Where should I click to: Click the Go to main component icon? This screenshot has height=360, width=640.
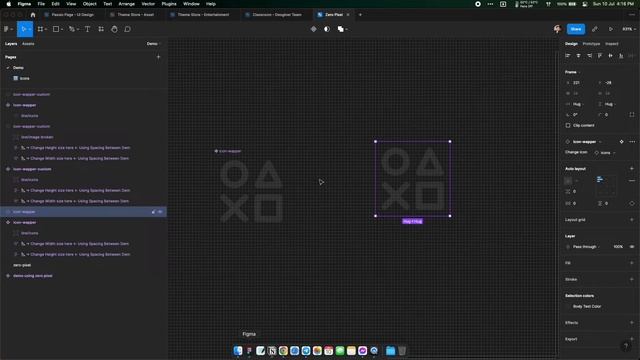coord(621,142)
